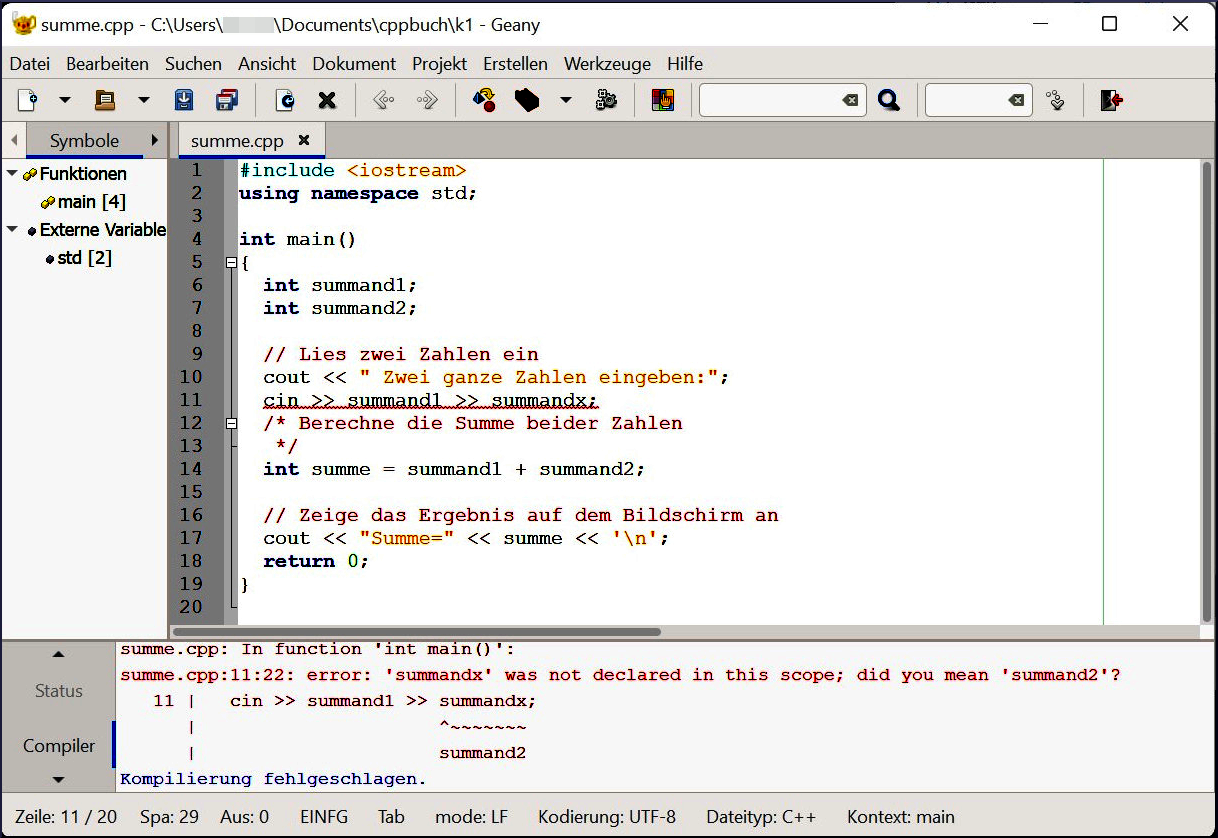Toggle the comment fold marker on line 12

232,424
